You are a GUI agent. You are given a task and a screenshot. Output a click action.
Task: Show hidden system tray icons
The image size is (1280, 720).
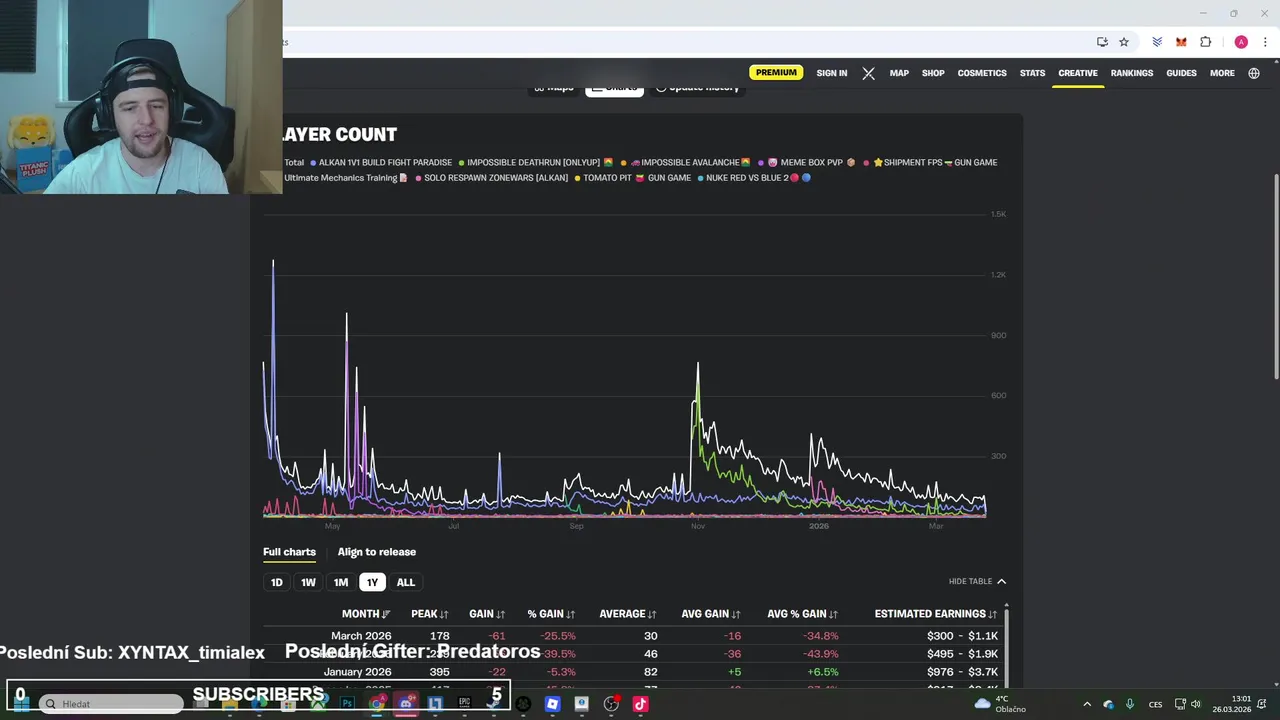point(1087,704)
